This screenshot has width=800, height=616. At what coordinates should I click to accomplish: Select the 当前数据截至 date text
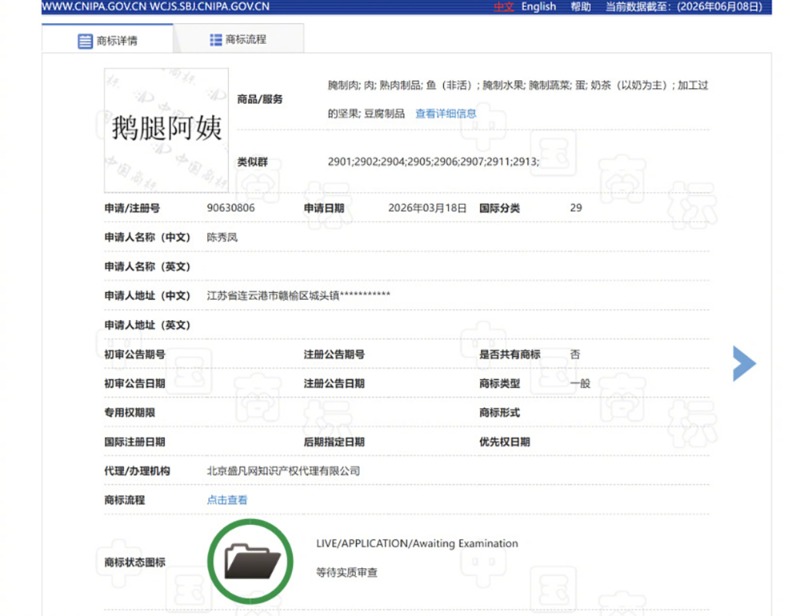(684, 7)
